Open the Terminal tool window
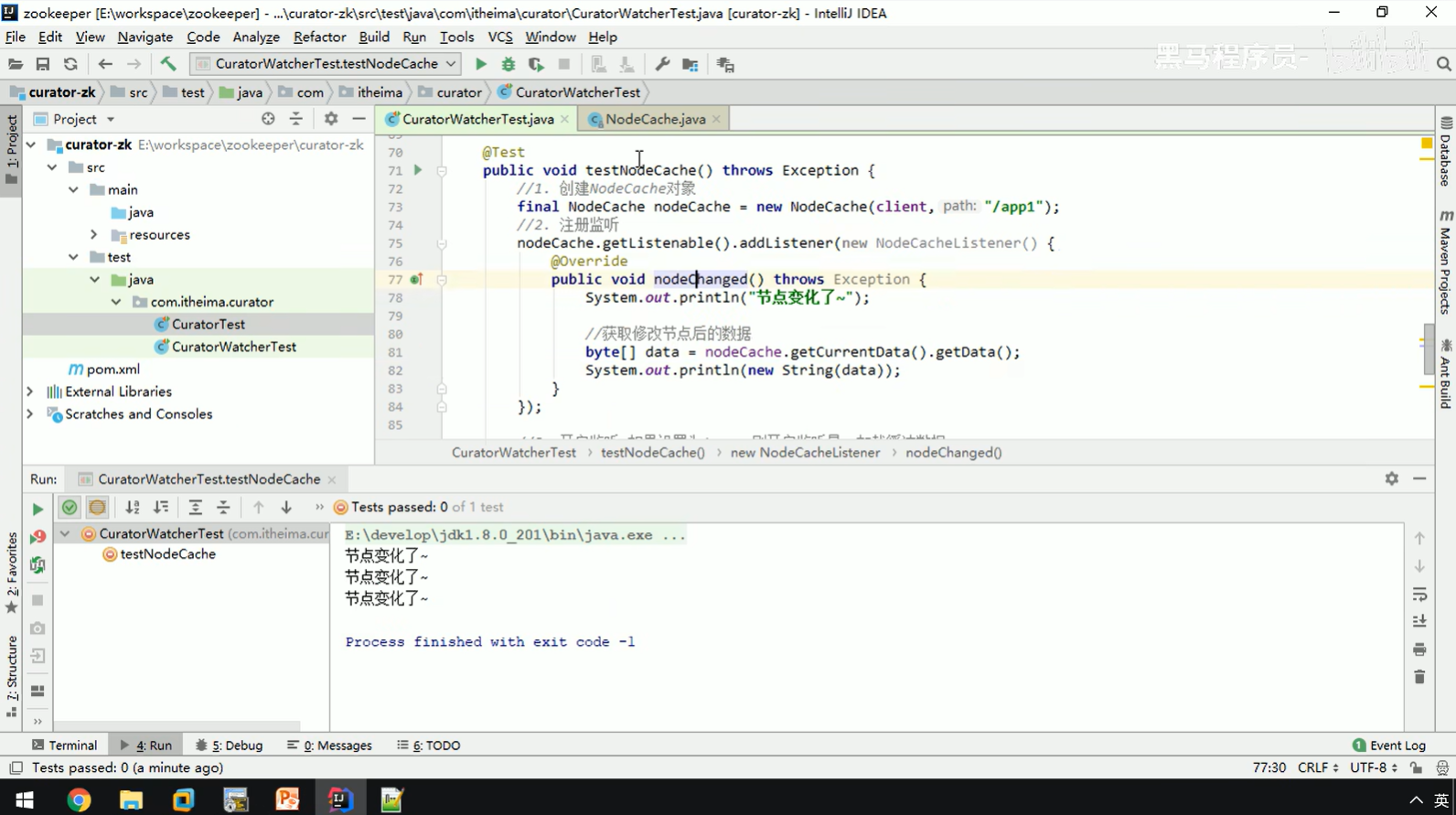This screenshot has width=1456, height=815. (x=64, y=745)
